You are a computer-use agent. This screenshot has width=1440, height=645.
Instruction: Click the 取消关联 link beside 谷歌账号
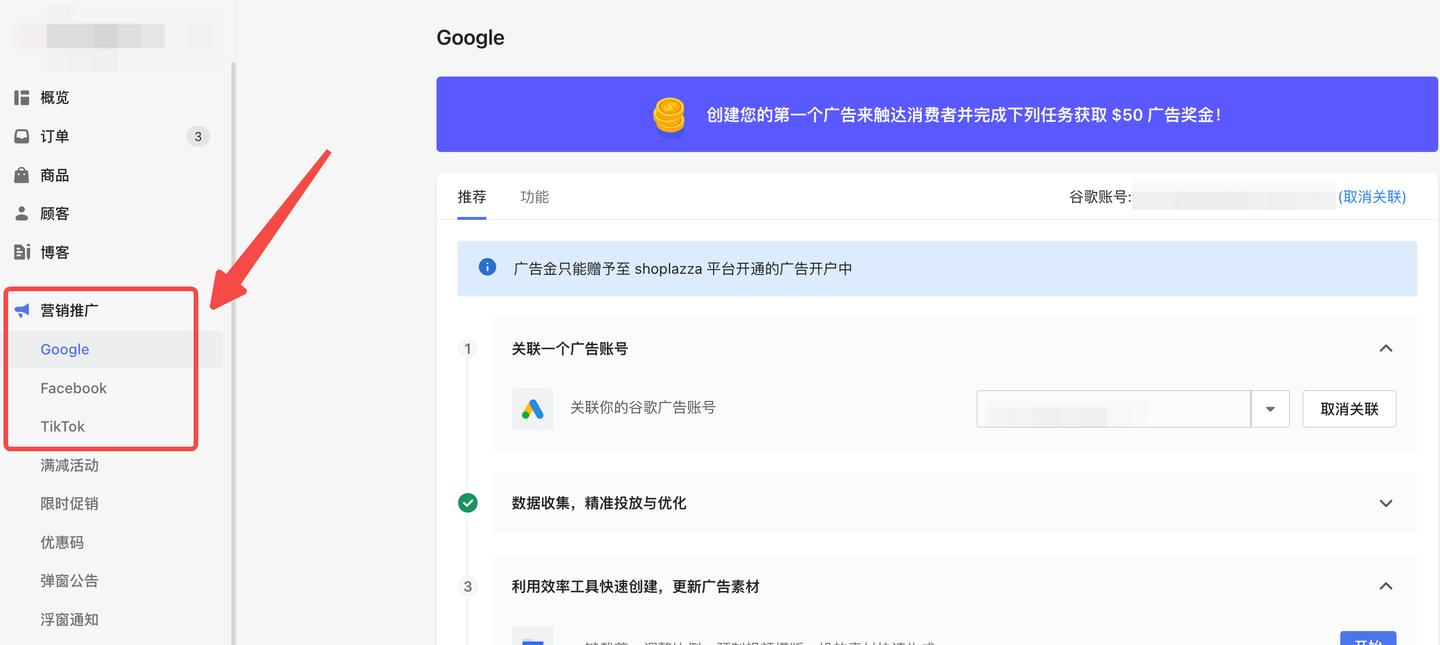[x=1371, y=197]
